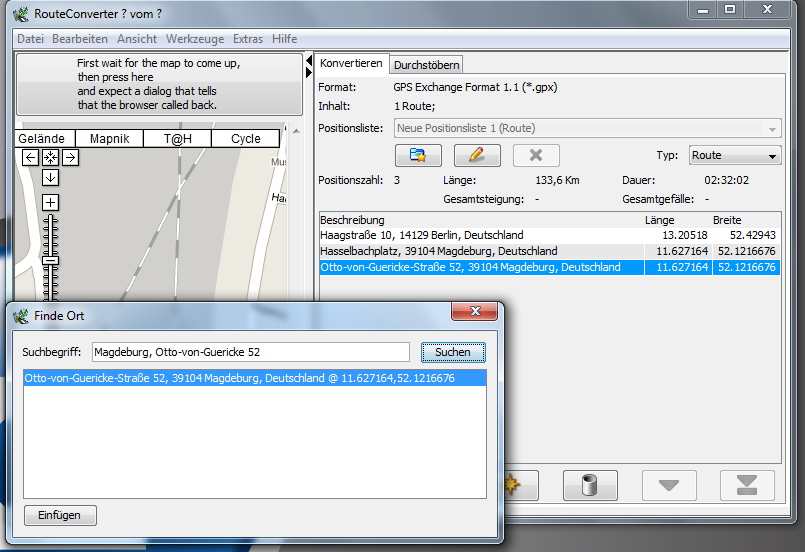This screenshot has height=552, width=805.
Task: Open the Werkzeuge menu
Action: coord(195,39)
